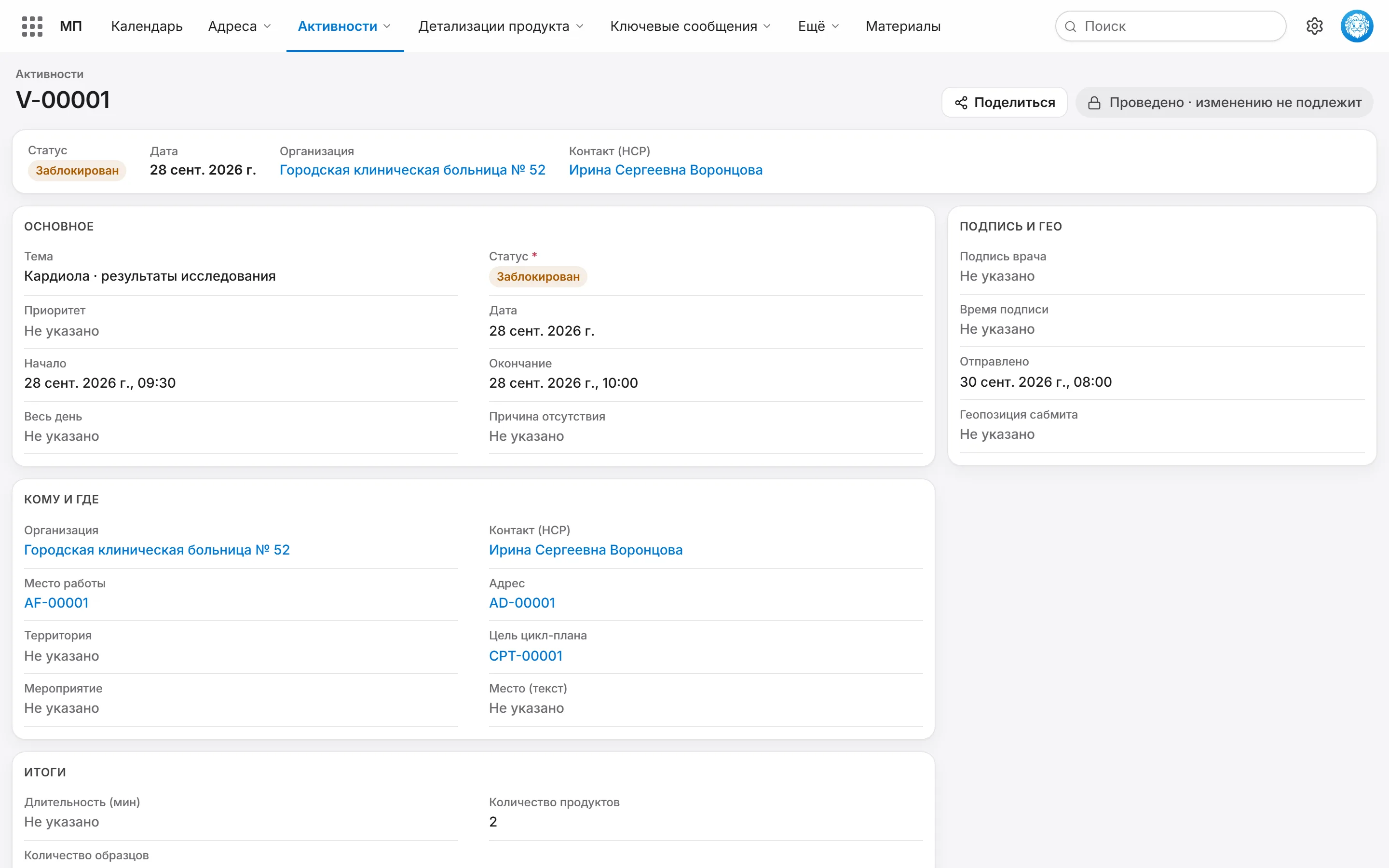Click the Количество продуктов value 2
The width and height of the screenshot is (1389, 868).
coord(493,822)
